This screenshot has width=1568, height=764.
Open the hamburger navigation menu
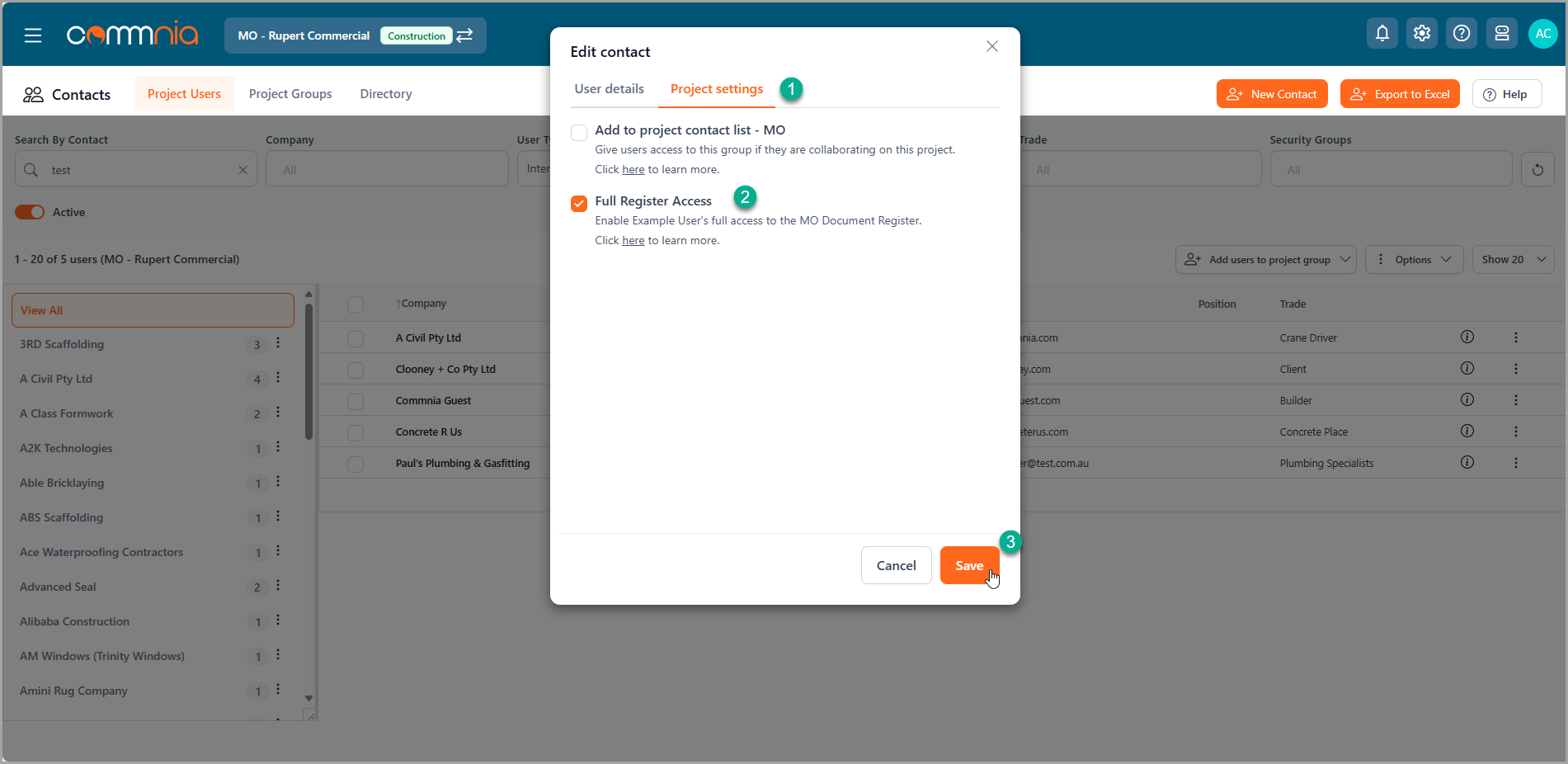click(x=33, y=35)
